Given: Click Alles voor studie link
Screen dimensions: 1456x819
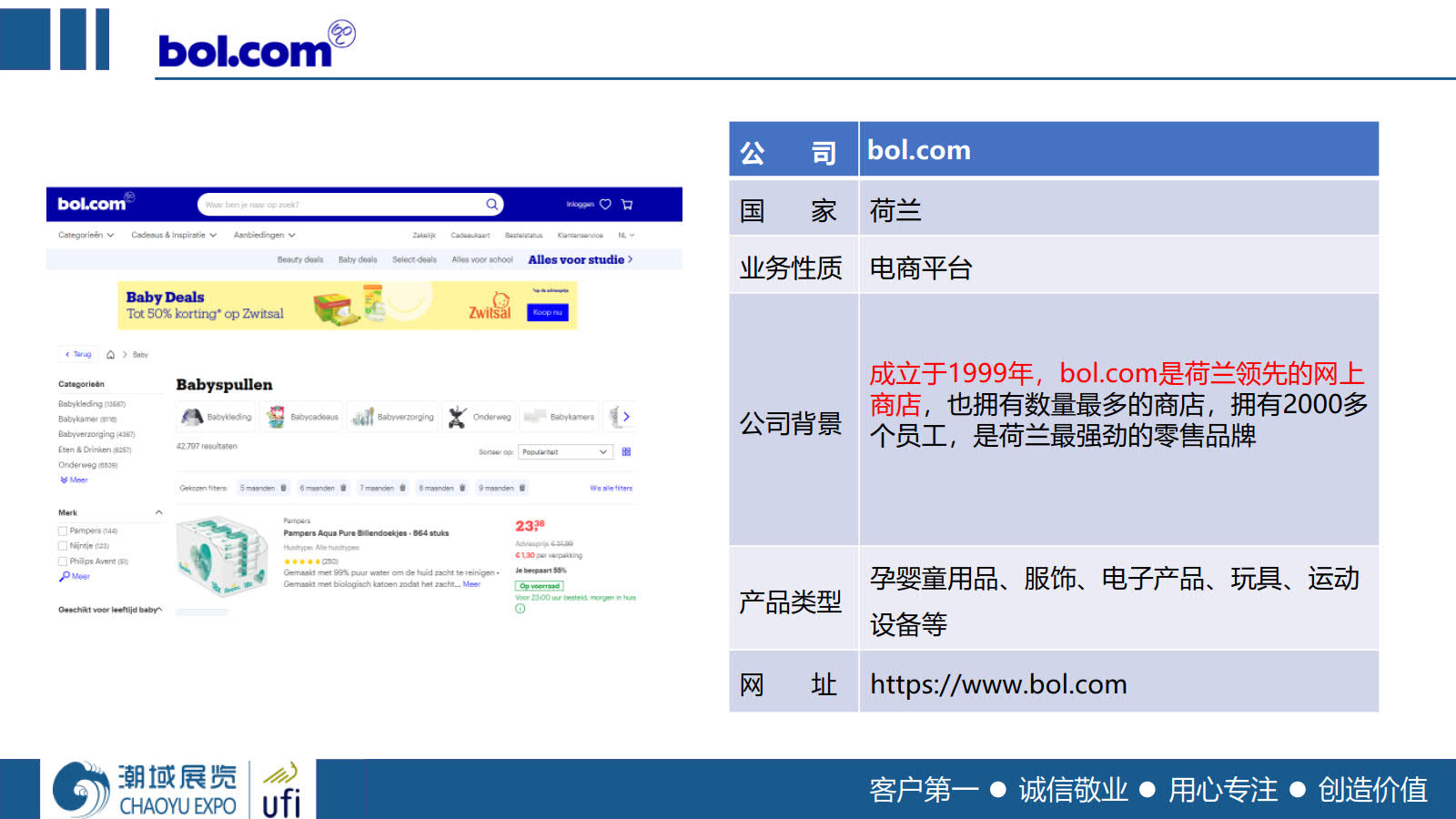Looking at the screenshot, I should 580,259.
